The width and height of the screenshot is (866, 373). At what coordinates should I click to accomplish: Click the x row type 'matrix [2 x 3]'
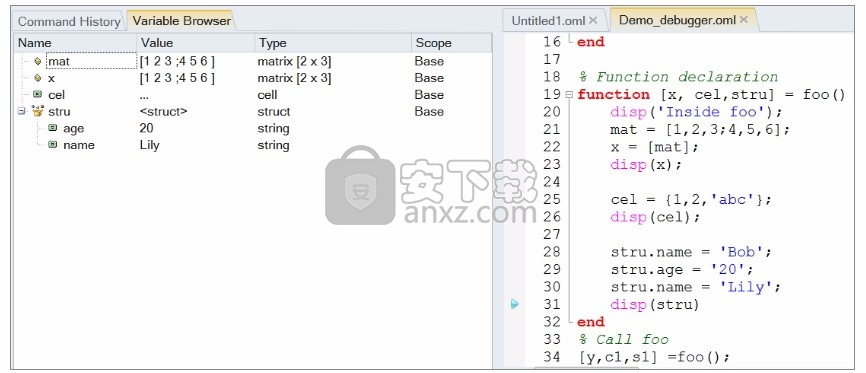[x=294, y=78]
